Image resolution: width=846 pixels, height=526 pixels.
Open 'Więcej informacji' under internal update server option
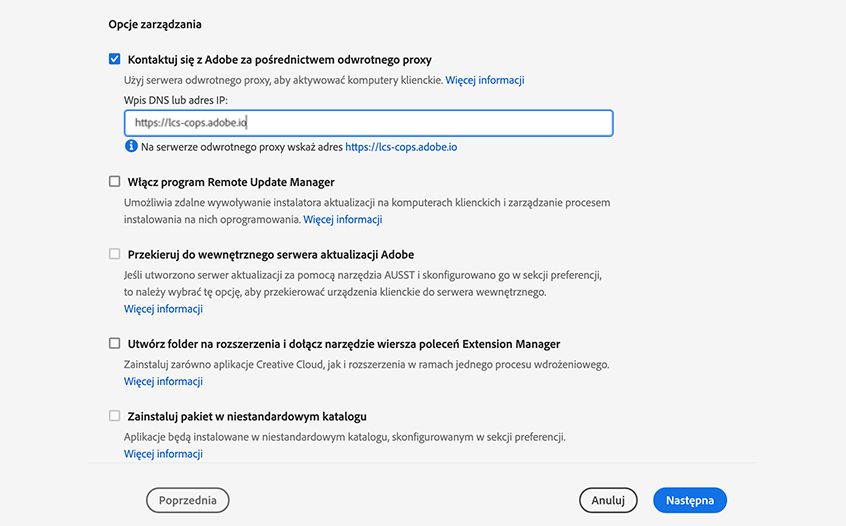pyautogui.click(x=163, y=309)
